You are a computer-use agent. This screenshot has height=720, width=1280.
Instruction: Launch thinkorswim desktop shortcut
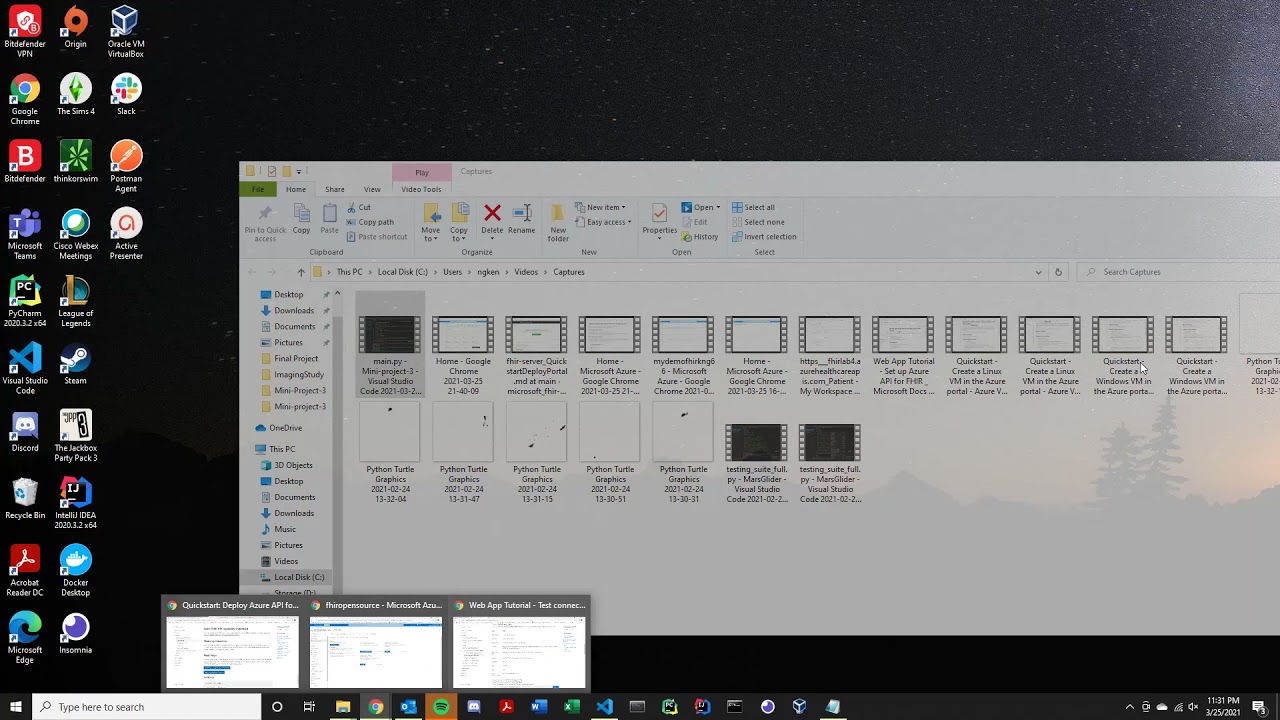pos(75,161)
